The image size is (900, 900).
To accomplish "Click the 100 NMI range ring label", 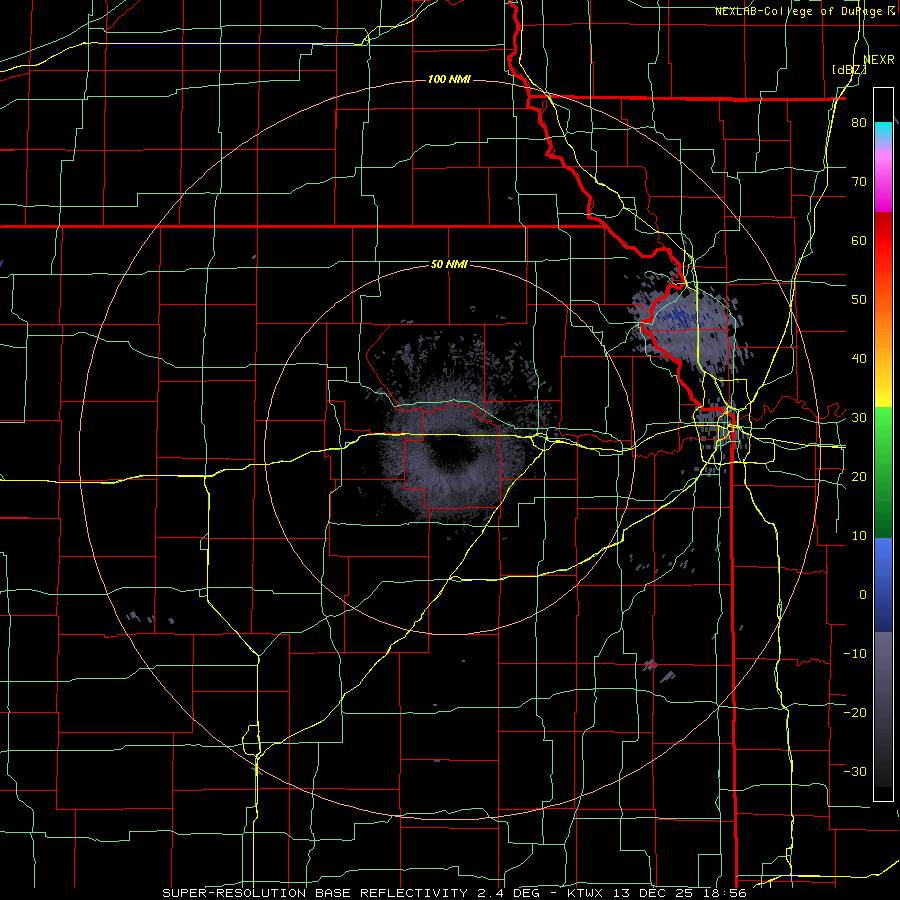I will click(449, 79).
